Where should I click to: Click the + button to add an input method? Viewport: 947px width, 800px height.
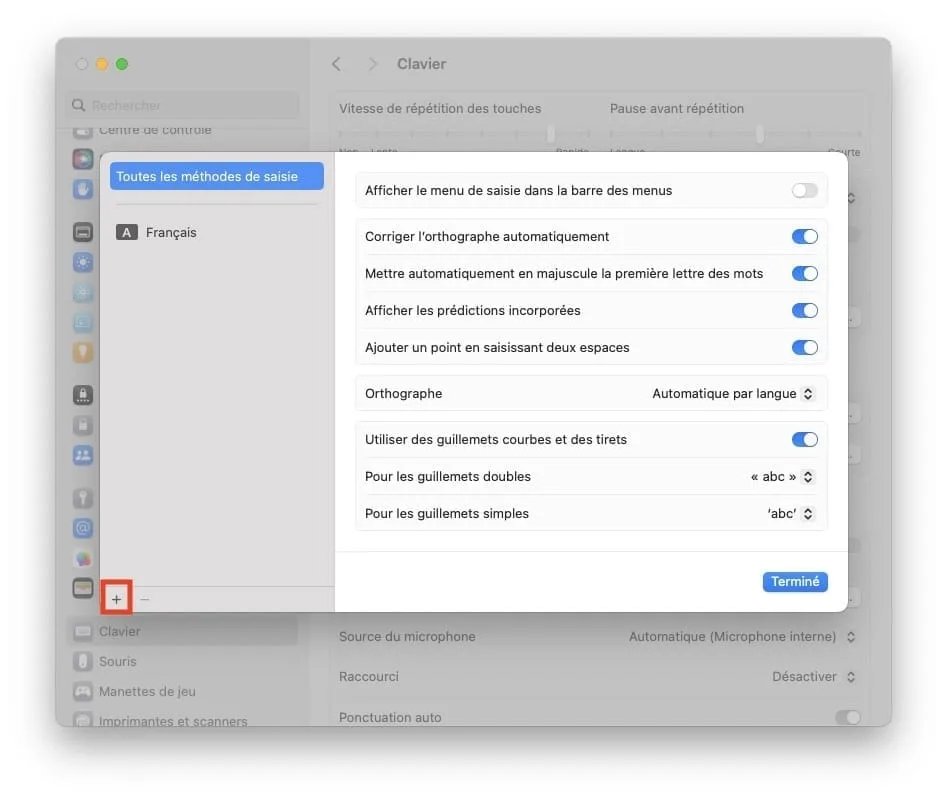(x=116, y=598)
